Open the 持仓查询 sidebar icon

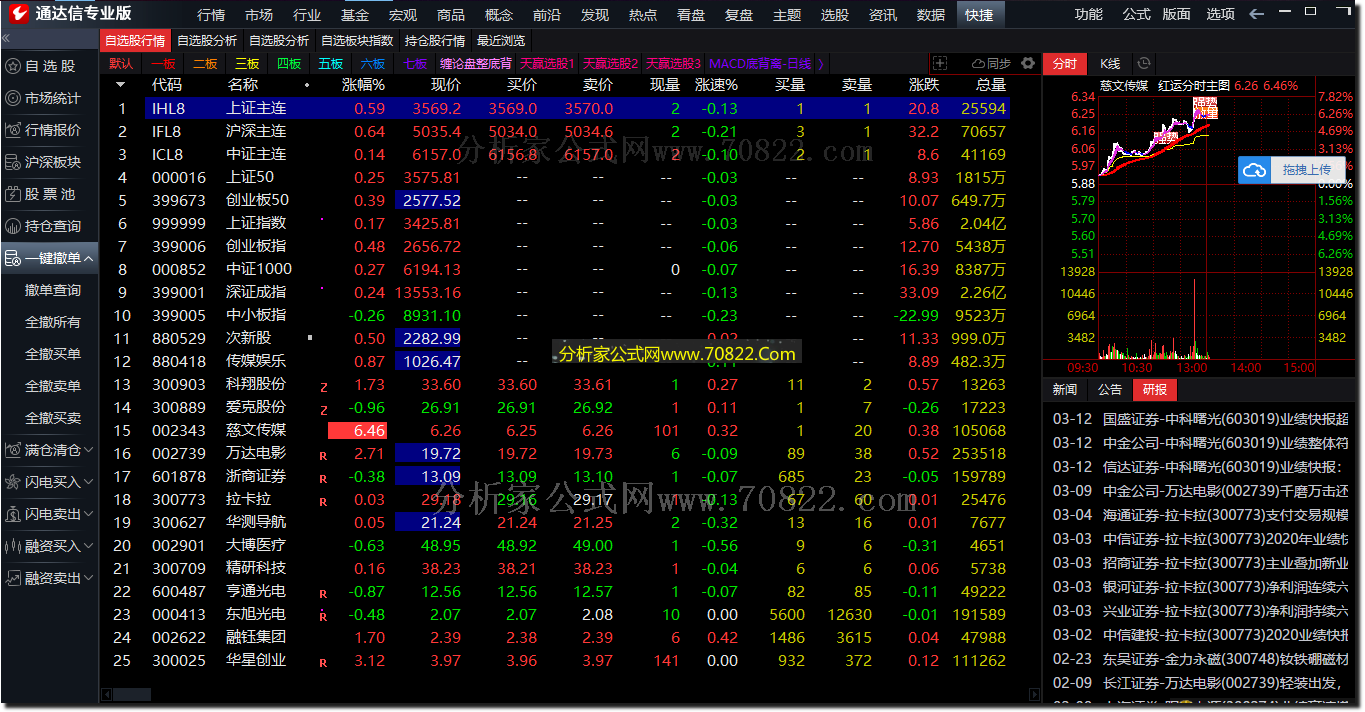12,226
